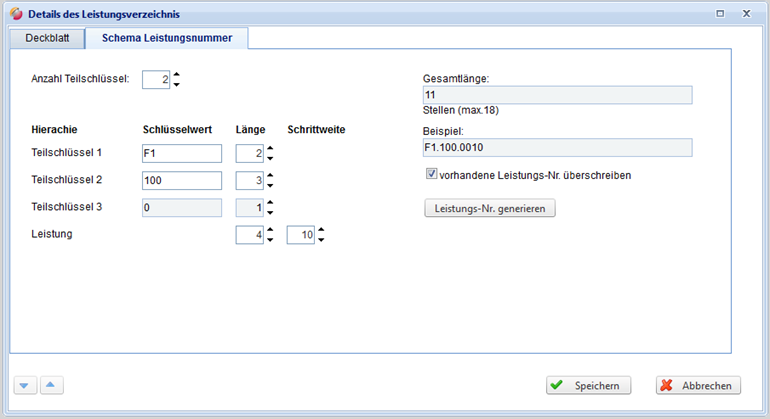Viewport: 770px width, 419px height.
Task: Close the dialog with the X icon
Action: point(746,14)
